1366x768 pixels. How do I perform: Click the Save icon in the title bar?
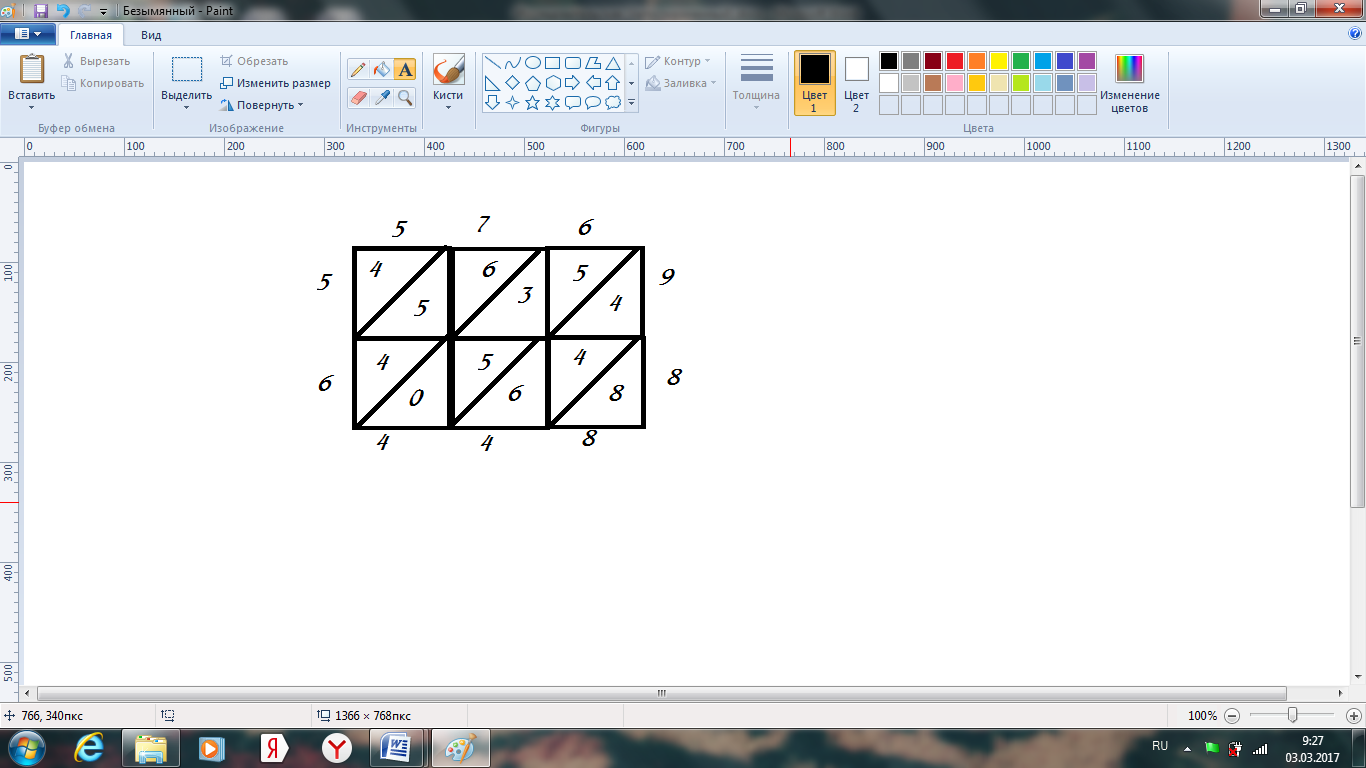pos(41,11)
